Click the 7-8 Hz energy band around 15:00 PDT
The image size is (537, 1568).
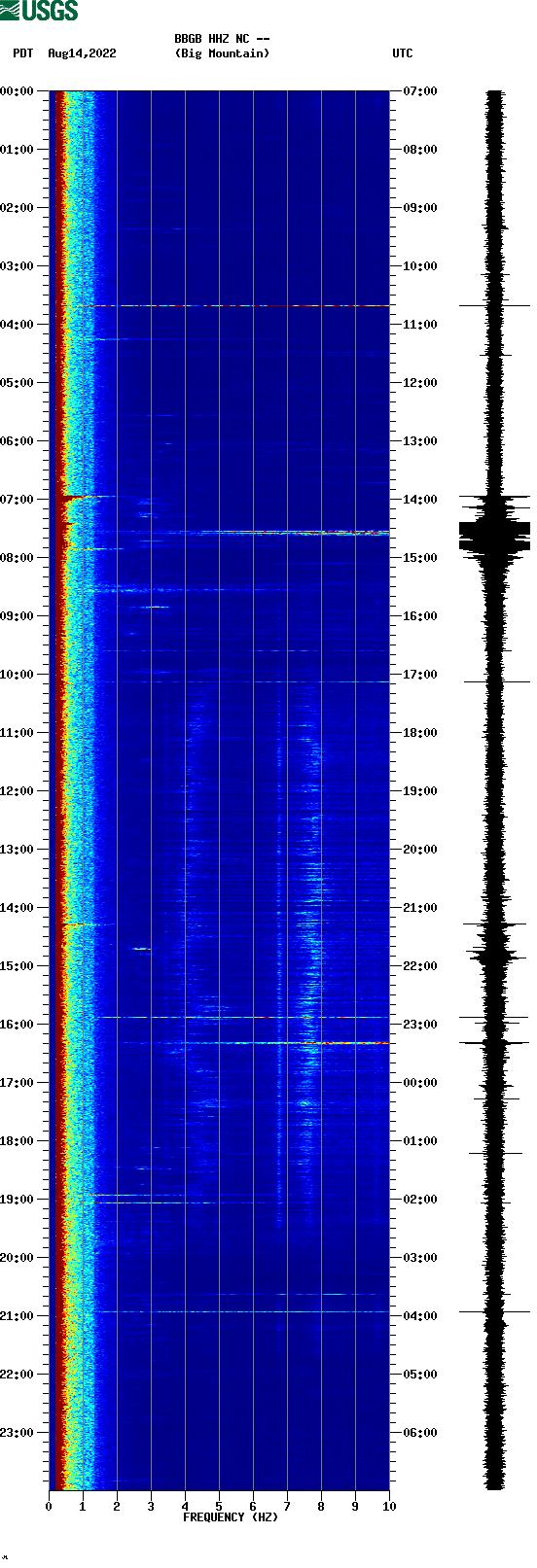pos(311,966)
